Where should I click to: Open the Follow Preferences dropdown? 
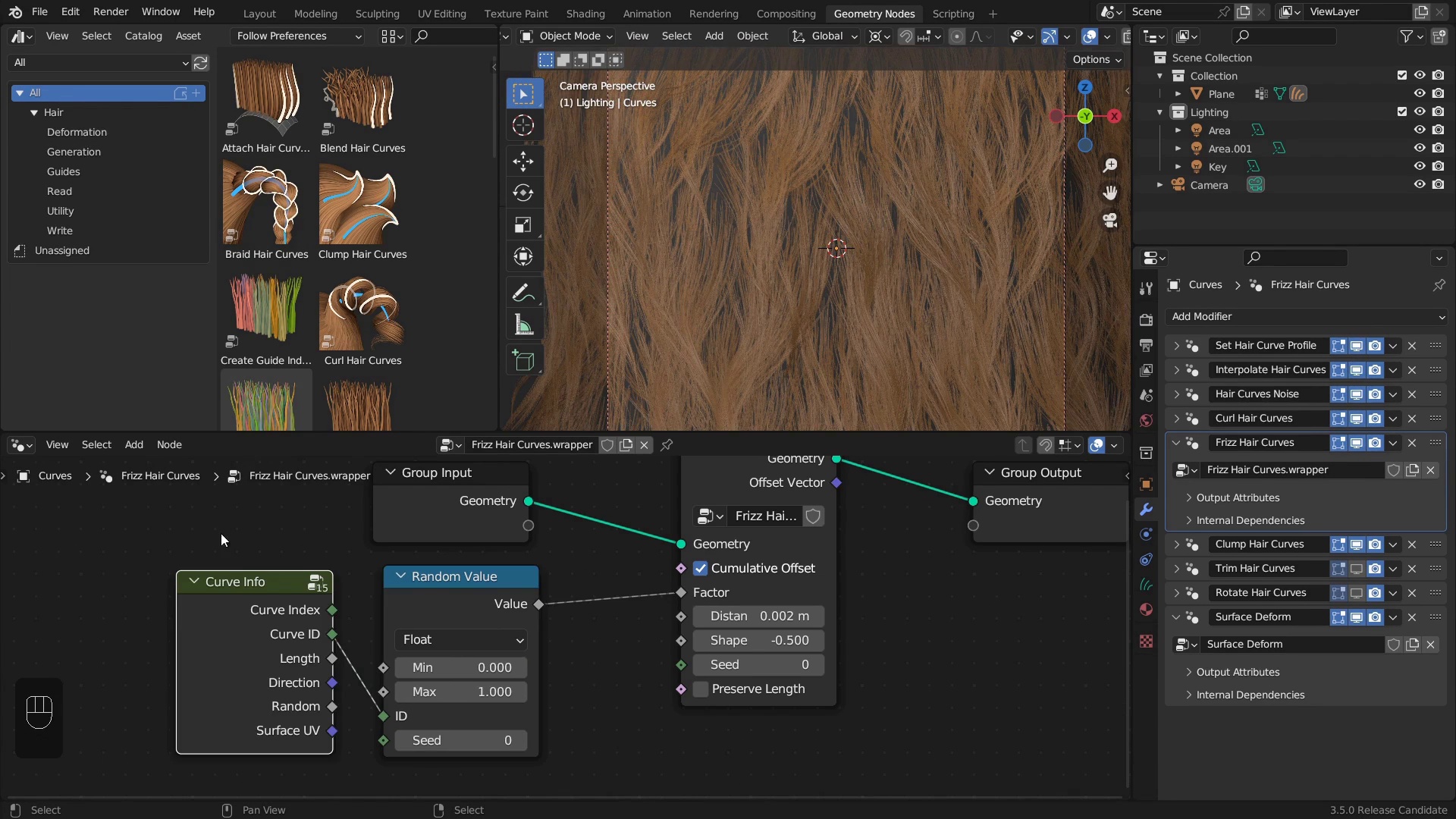(298, 36)
